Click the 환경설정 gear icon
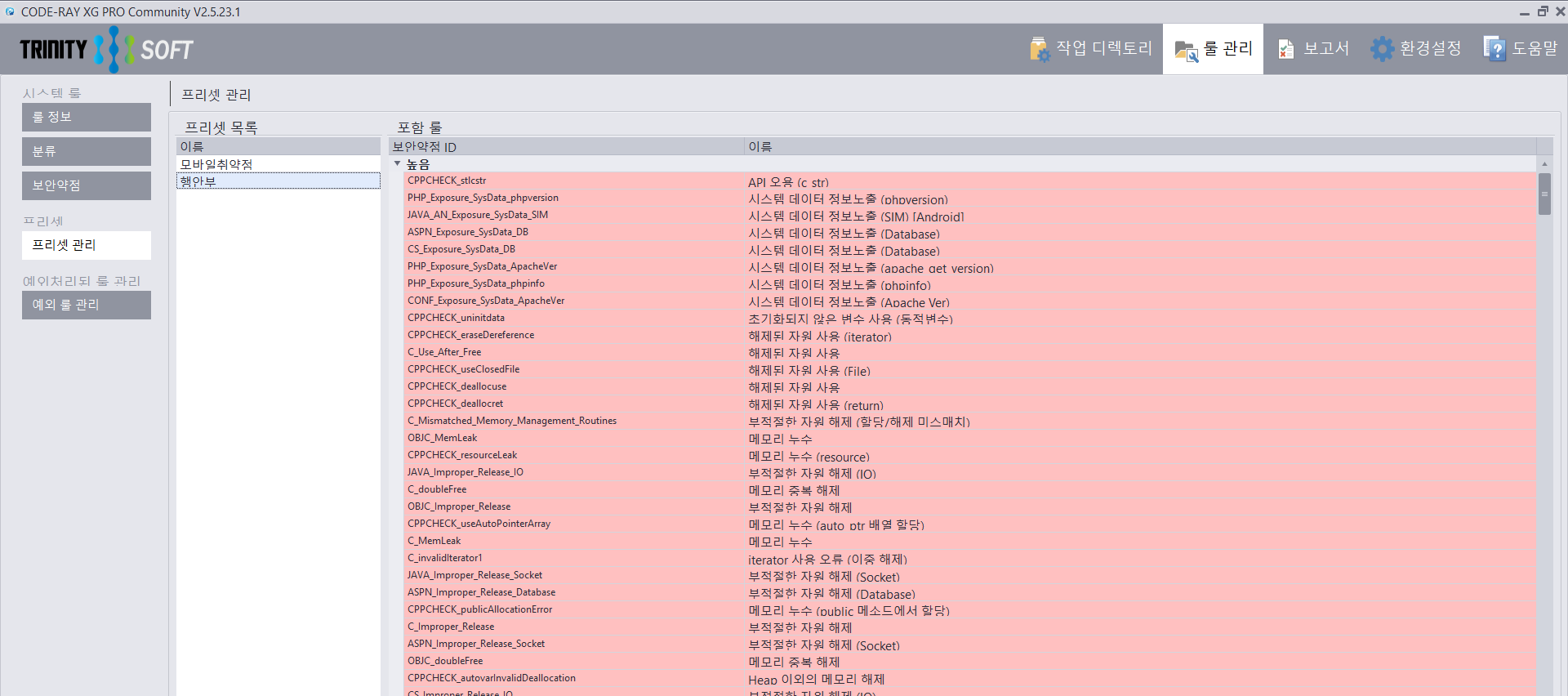 pos(1382,49)
